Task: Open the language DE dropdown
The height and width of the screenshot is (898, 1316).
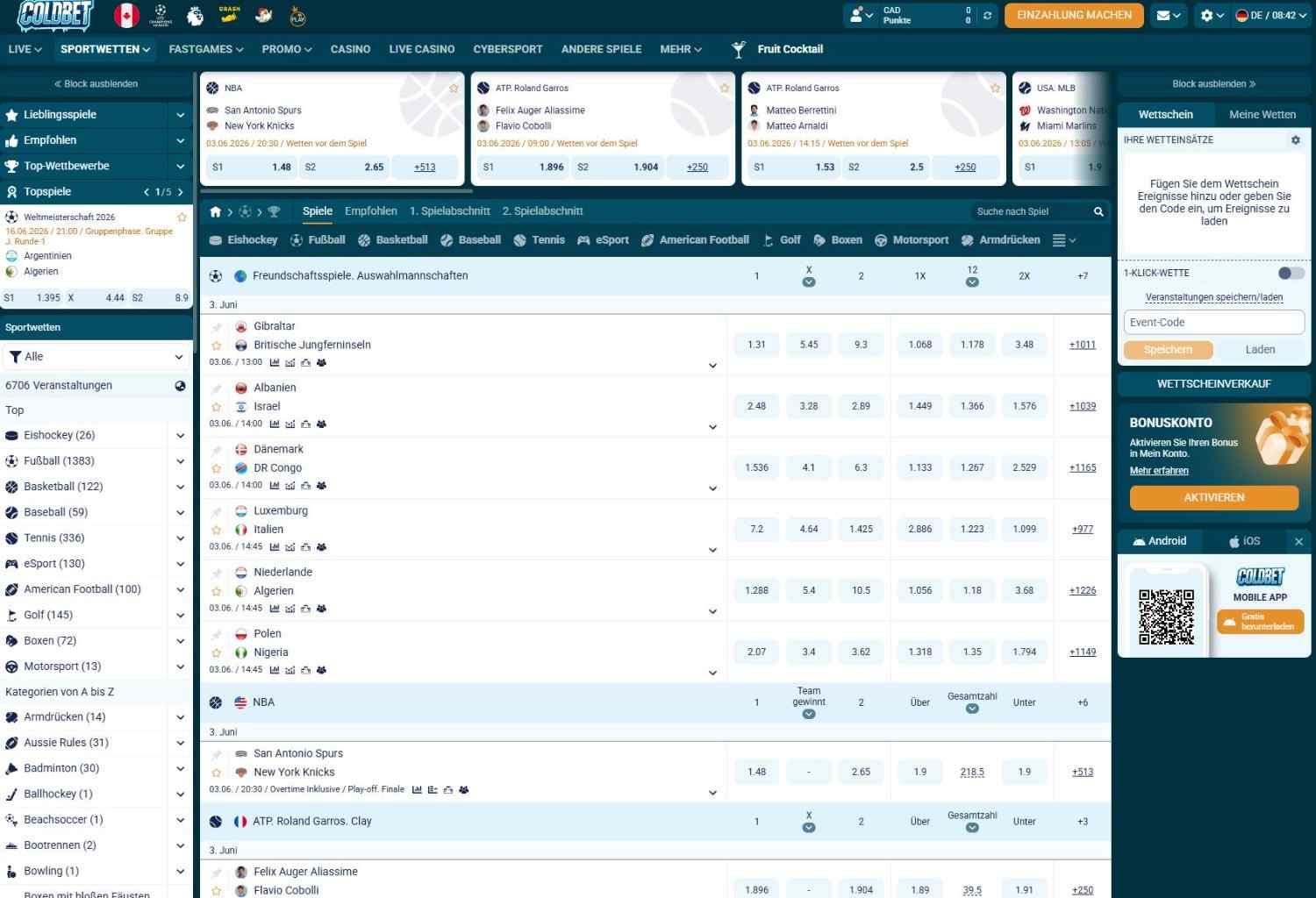Action: tap(1272, 15)
